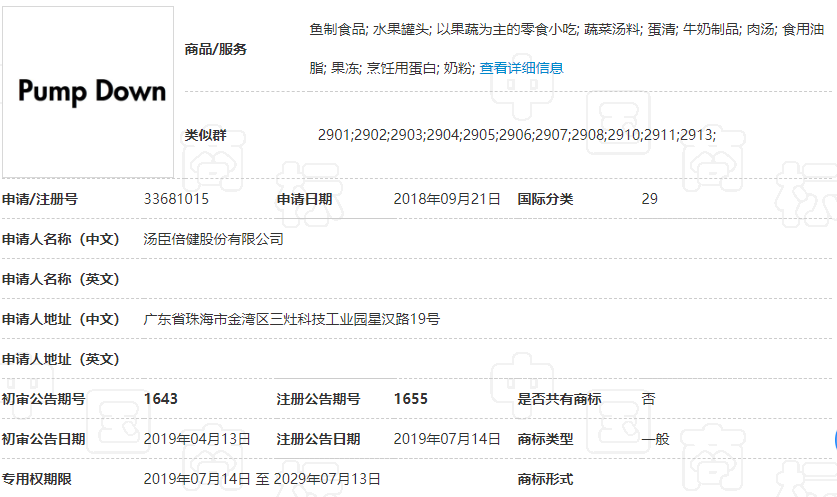Click the 申请/注册号 label
Viewport: 837px width, 497px height.
point(40,199)
